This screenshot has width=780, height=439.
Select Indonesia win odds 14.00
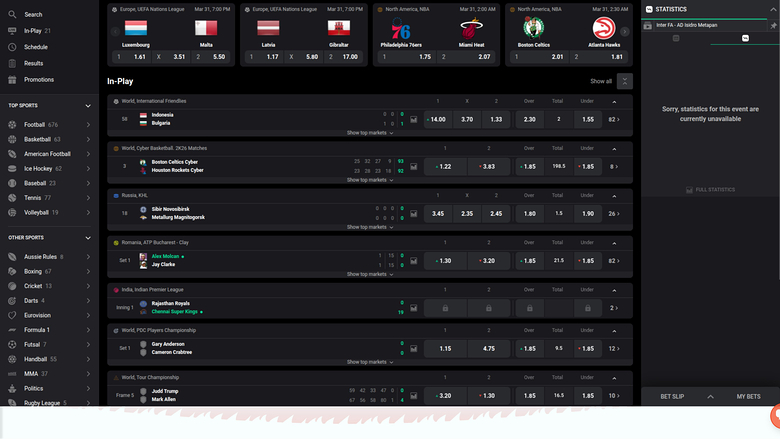(438, 119)
